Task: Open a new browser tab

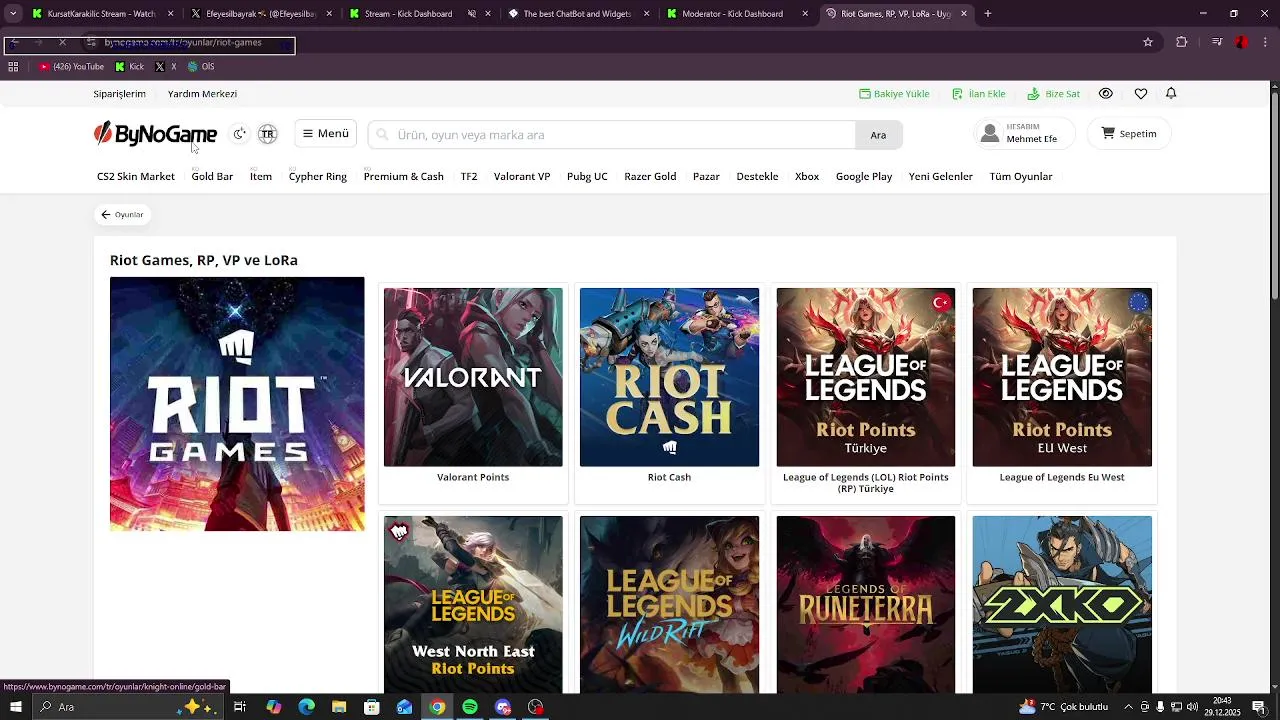Action: (x=988, y=14)
